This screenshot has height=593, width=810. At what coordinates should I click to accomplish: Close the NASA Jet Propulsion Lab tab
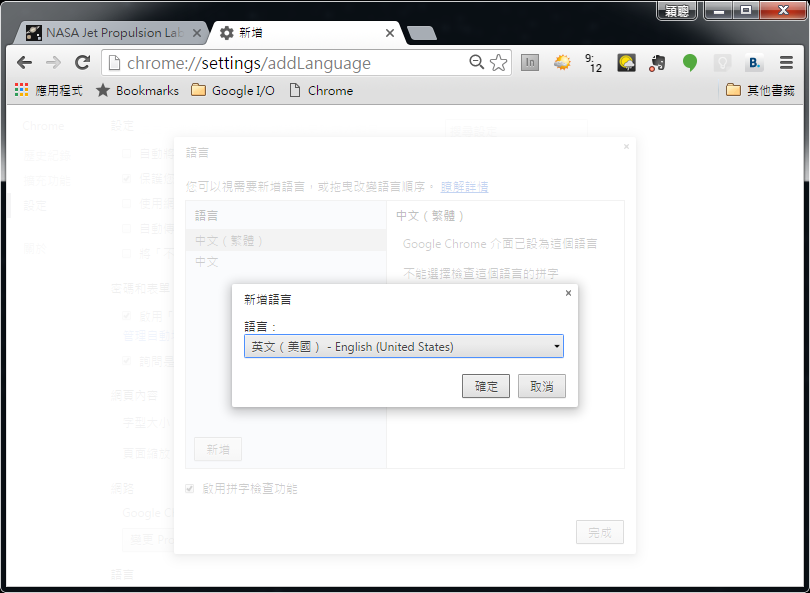(197, 33)
